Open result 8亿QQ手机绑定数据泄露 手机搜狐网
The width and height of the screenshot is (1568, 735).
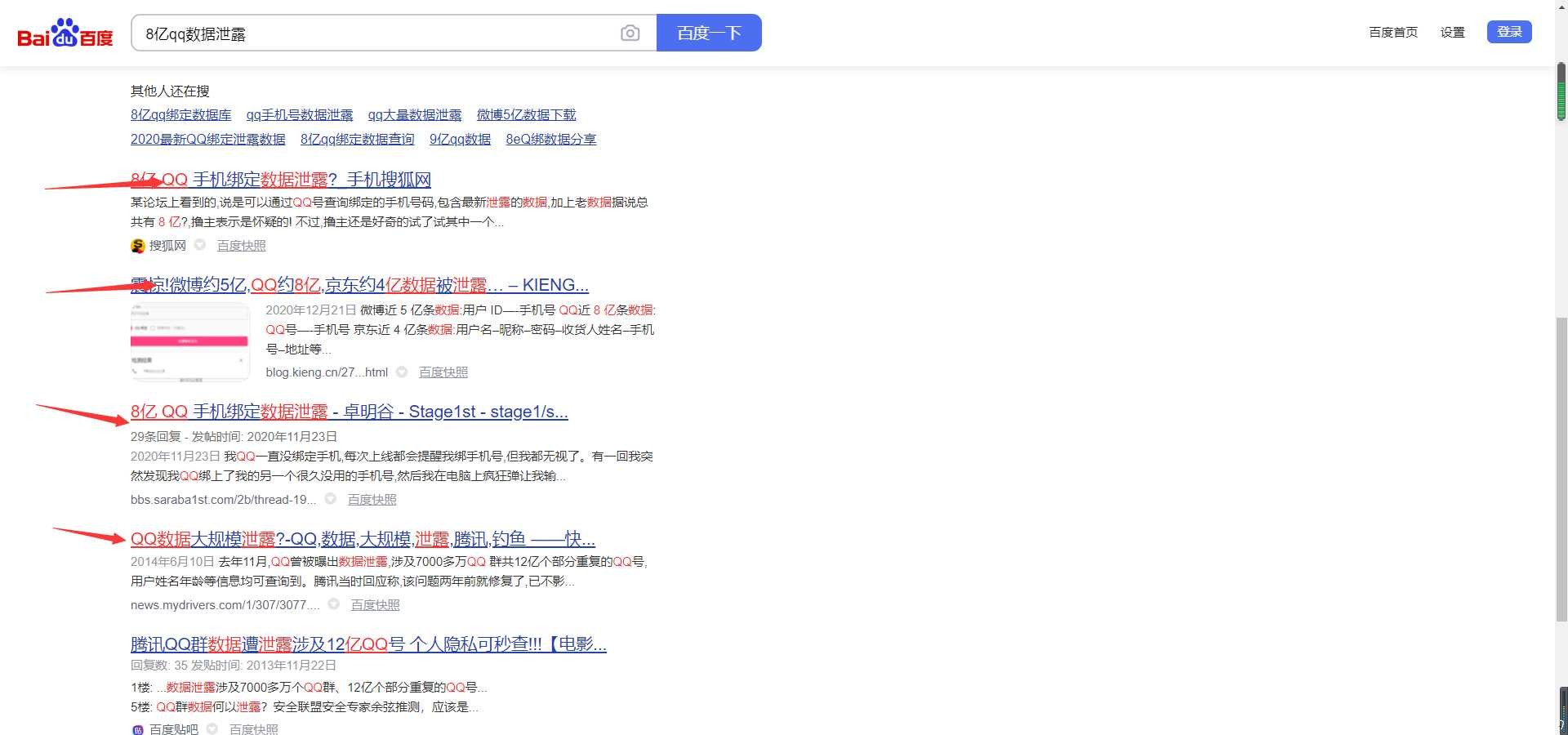[x=281, y=180]
